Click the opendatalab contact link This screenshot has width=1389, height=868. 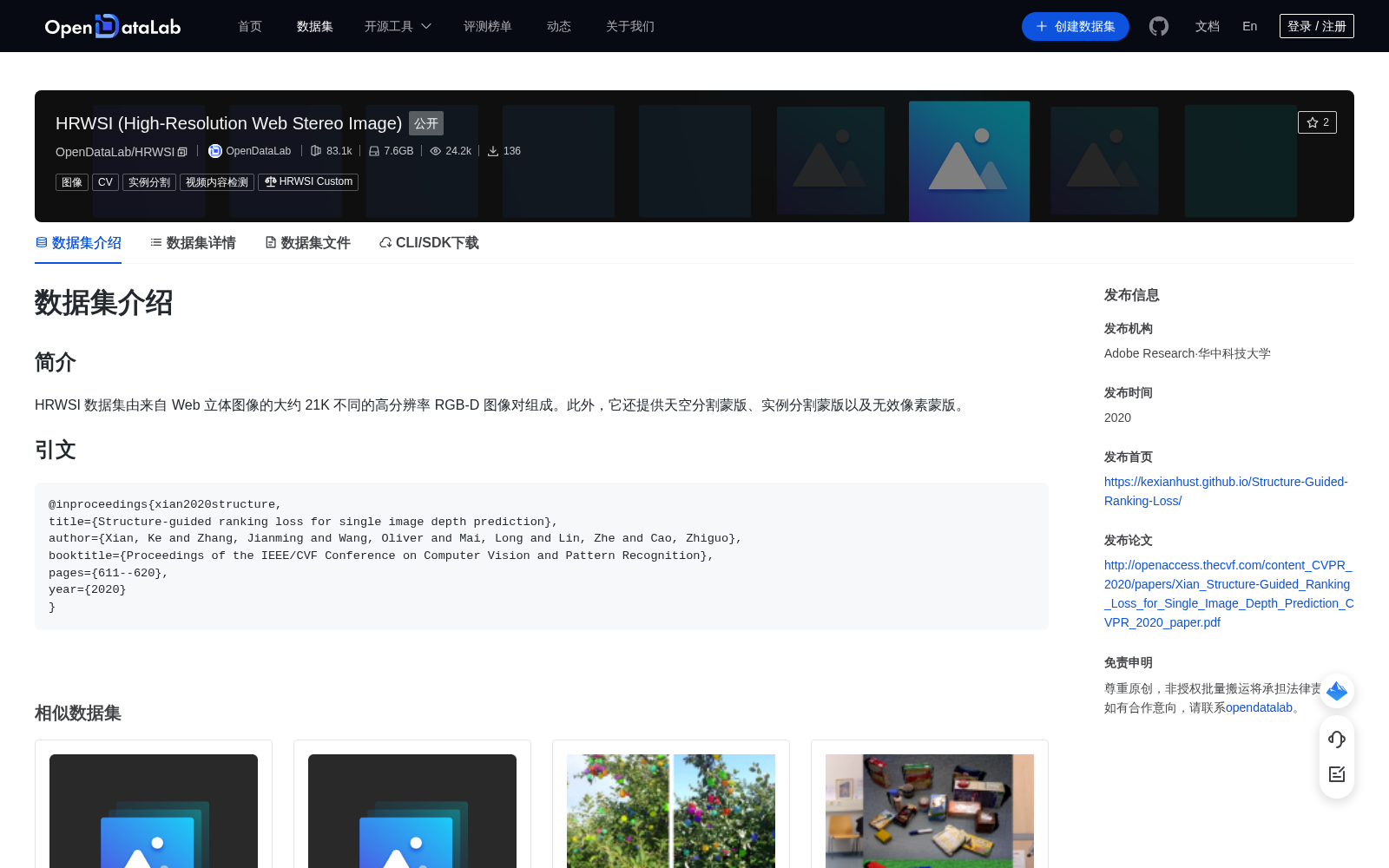click(x=1259, y=707)
